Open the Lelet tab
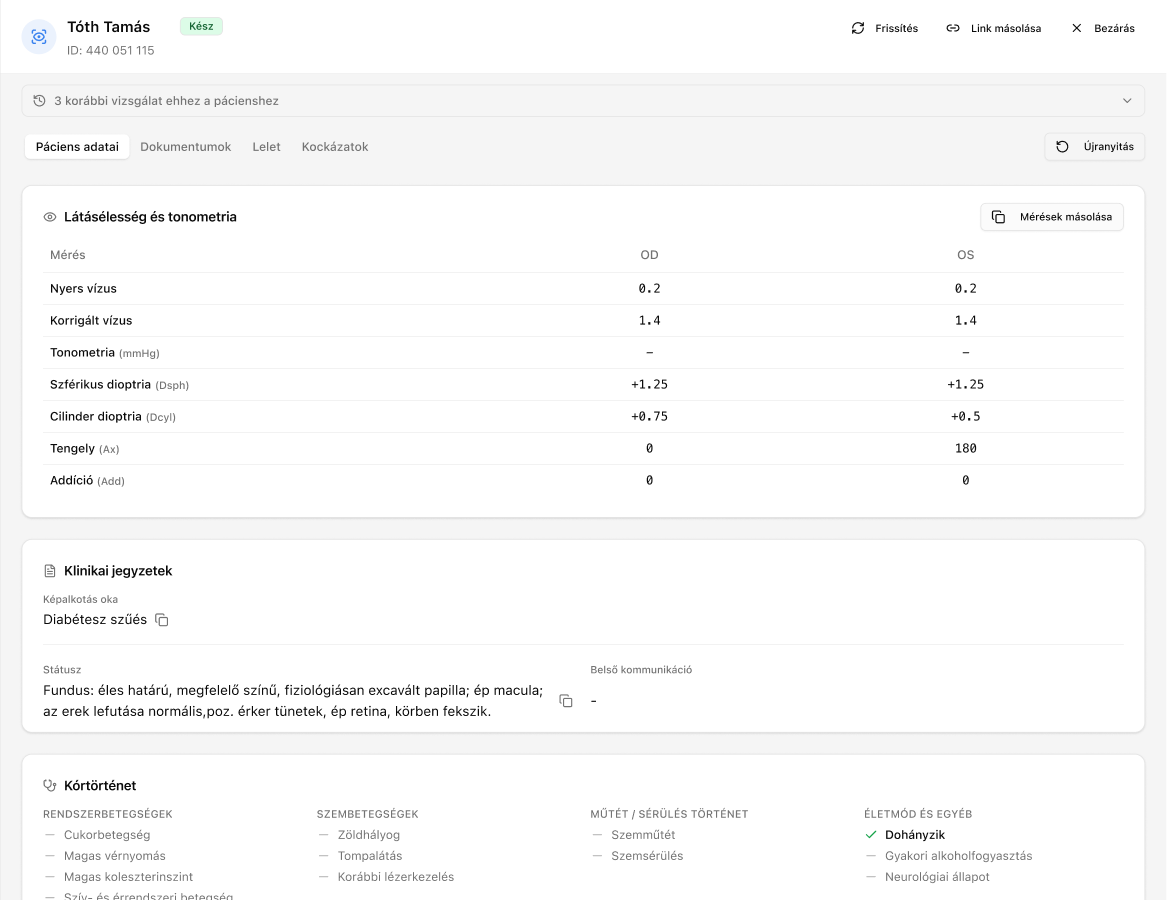This screenshot has height=900, width=1167. (x=266, y=147)
